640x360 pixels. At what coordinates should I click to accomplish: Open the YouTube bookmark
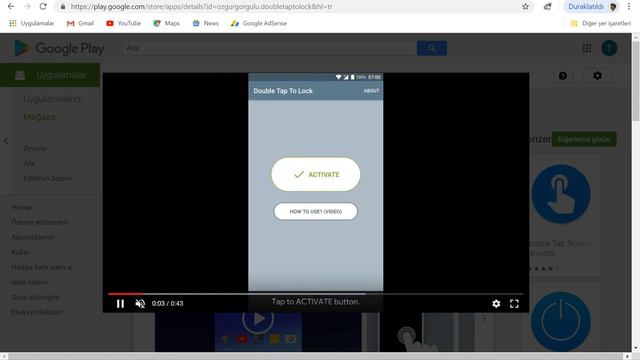[123, 23]
